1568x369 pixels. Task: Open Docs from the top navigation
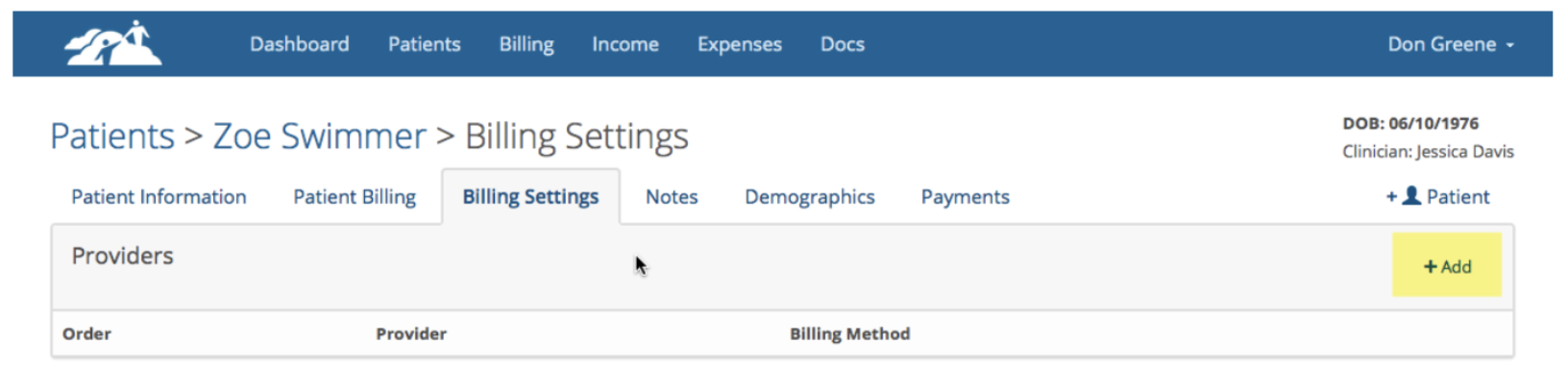[843, 44]
